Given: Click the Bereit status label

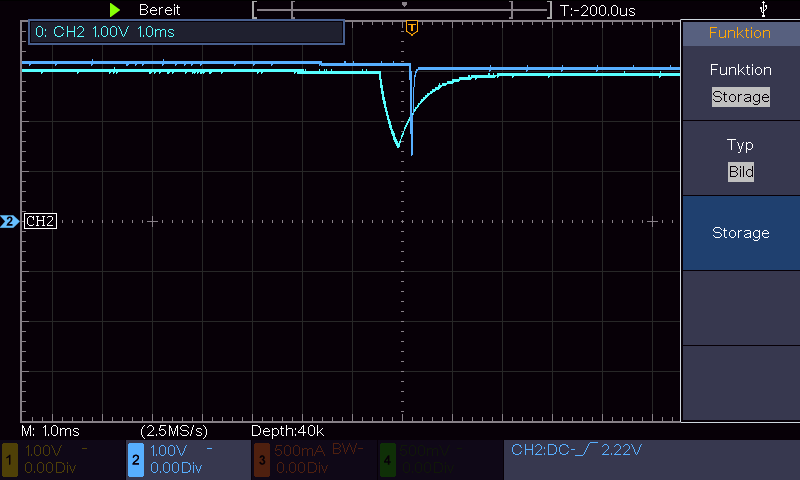Looking at the screenshot, I should tap(159, 10).
